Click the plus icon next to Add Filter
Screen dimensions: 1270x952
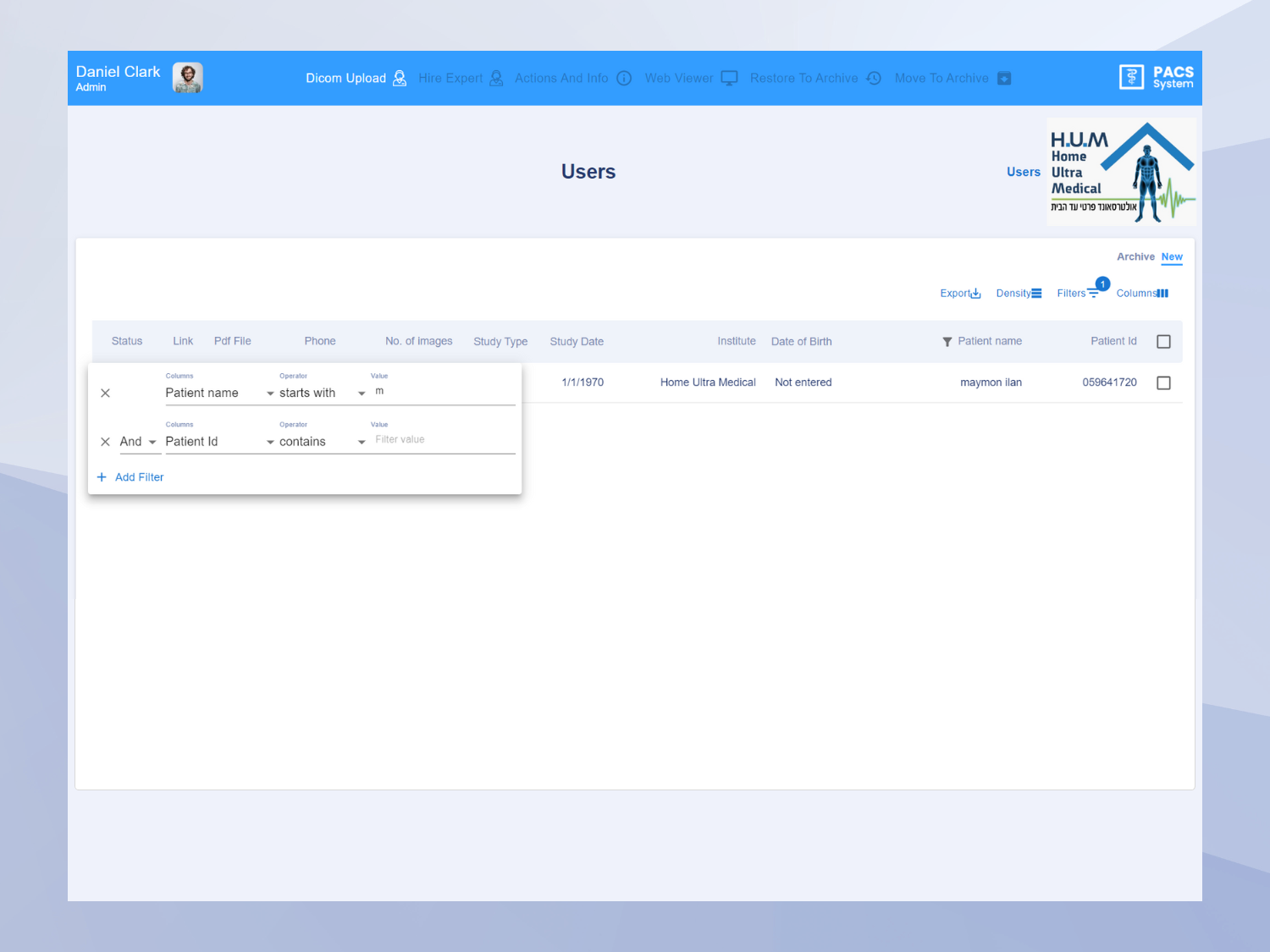point(102,477)
